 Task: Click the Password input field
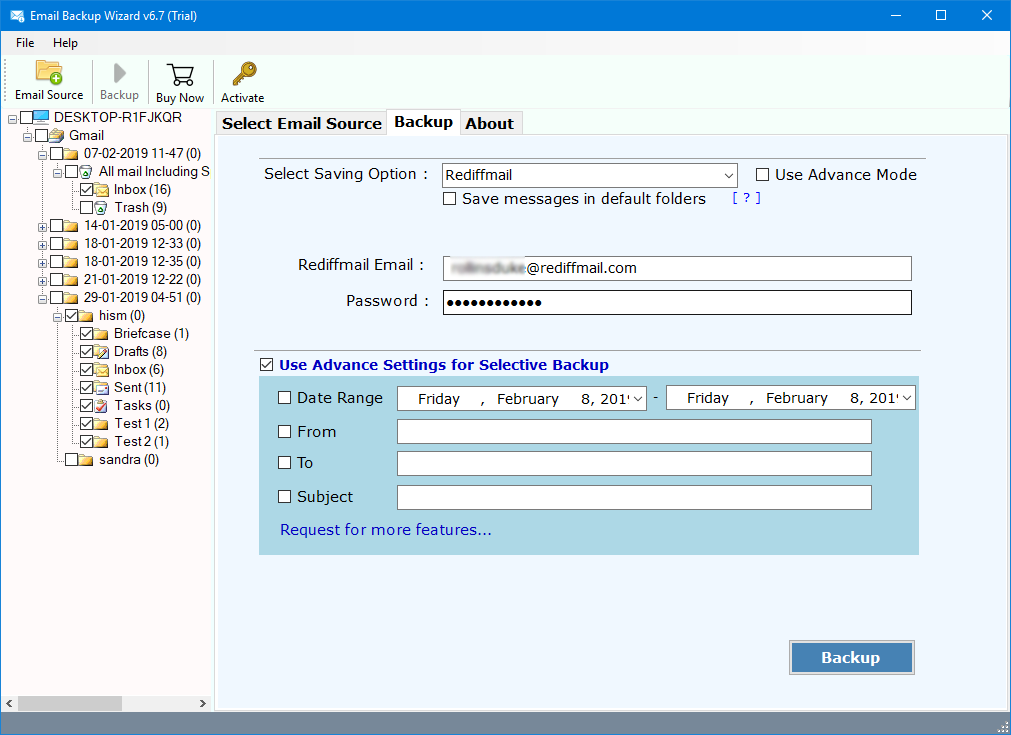pos(677,302)
